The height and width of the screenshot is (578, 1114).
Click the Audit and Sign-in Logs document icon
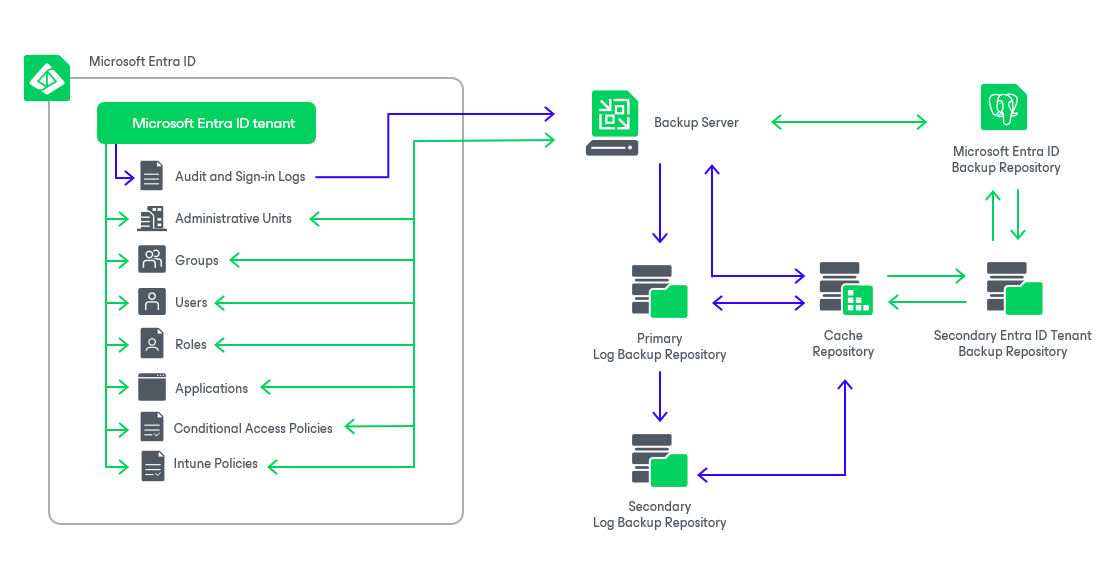[151, 176]
